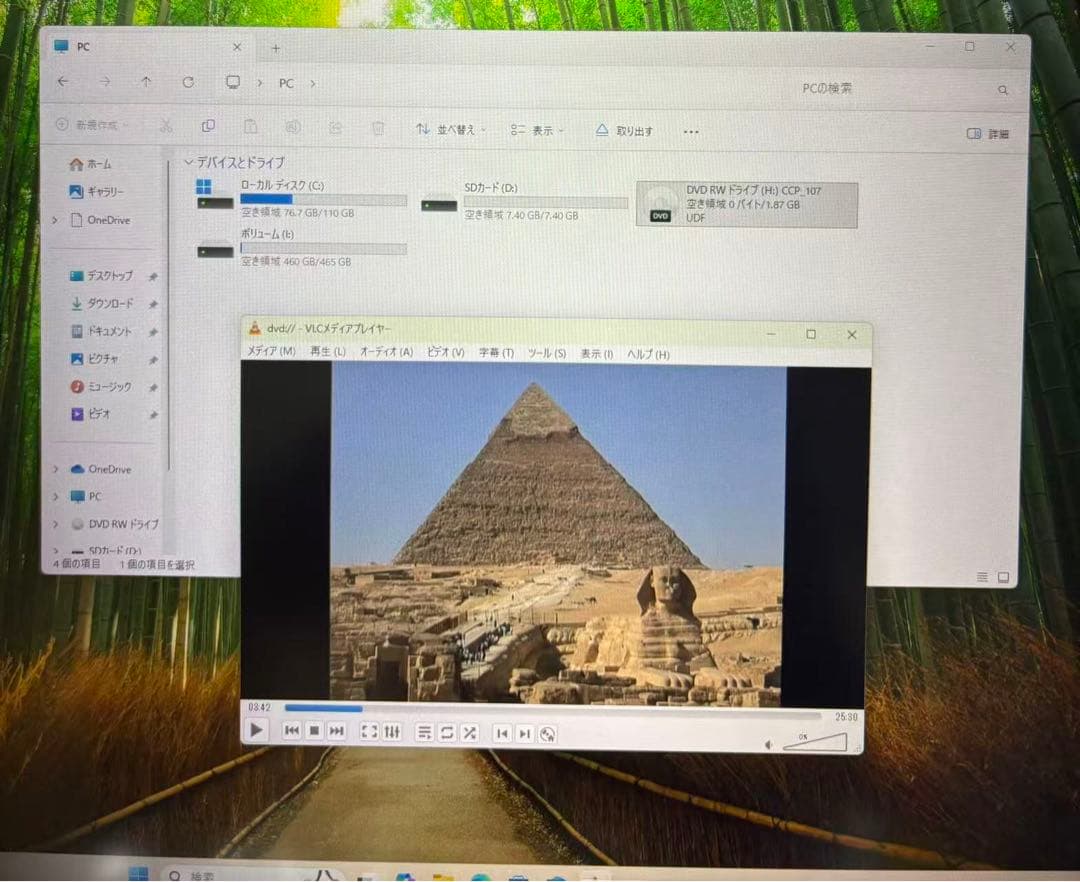This screenshot has height=882, width=1080.
Task: Toggle loop playback in VLC
Action: point(446,732)
